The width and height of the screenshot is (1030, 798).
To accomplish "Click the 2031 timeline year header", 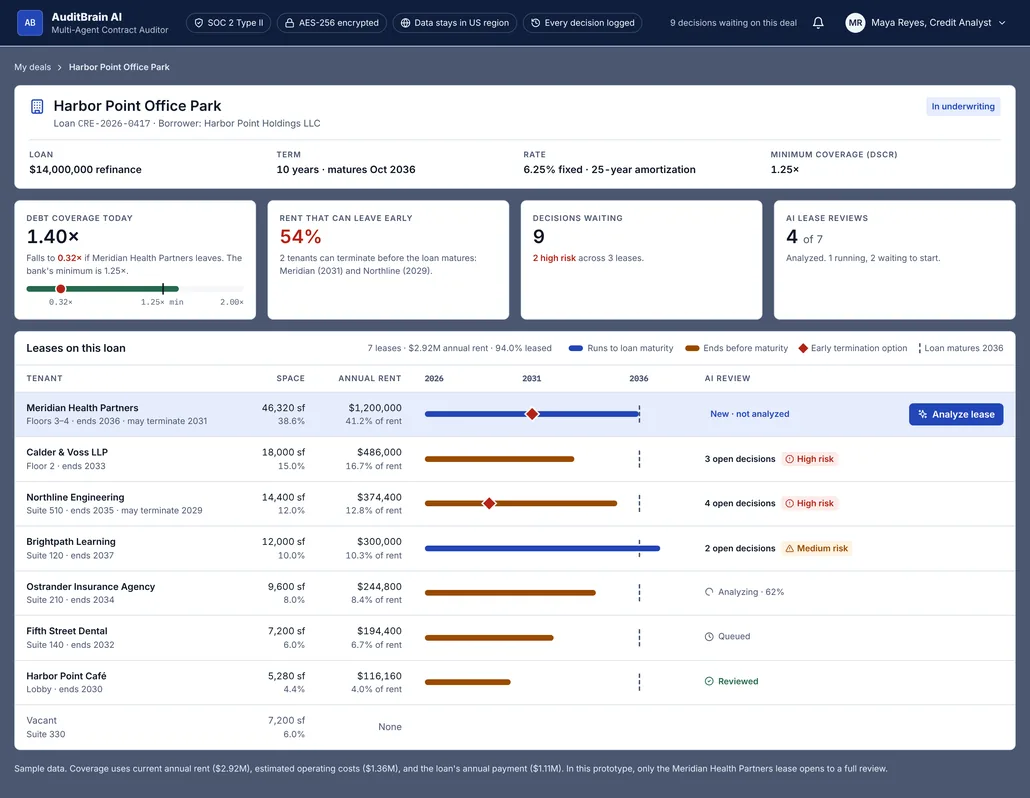I will click(x=531, y=378).
